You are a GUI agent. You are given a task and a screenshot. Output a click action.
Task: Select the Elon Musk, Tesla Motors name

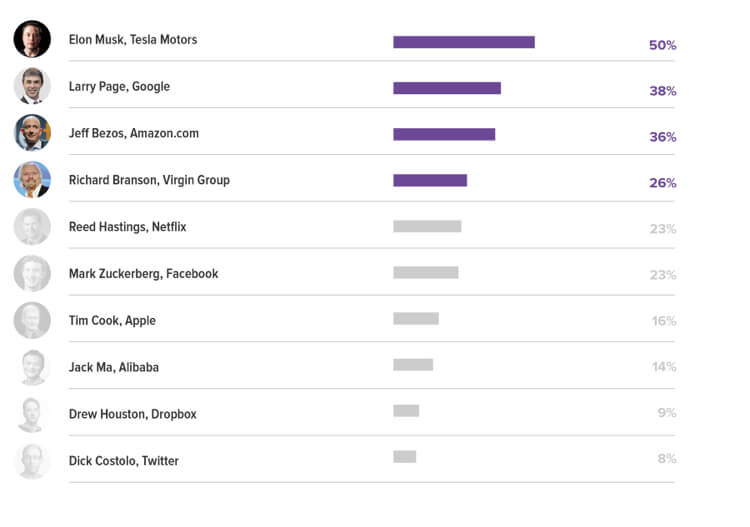(132, 40)
